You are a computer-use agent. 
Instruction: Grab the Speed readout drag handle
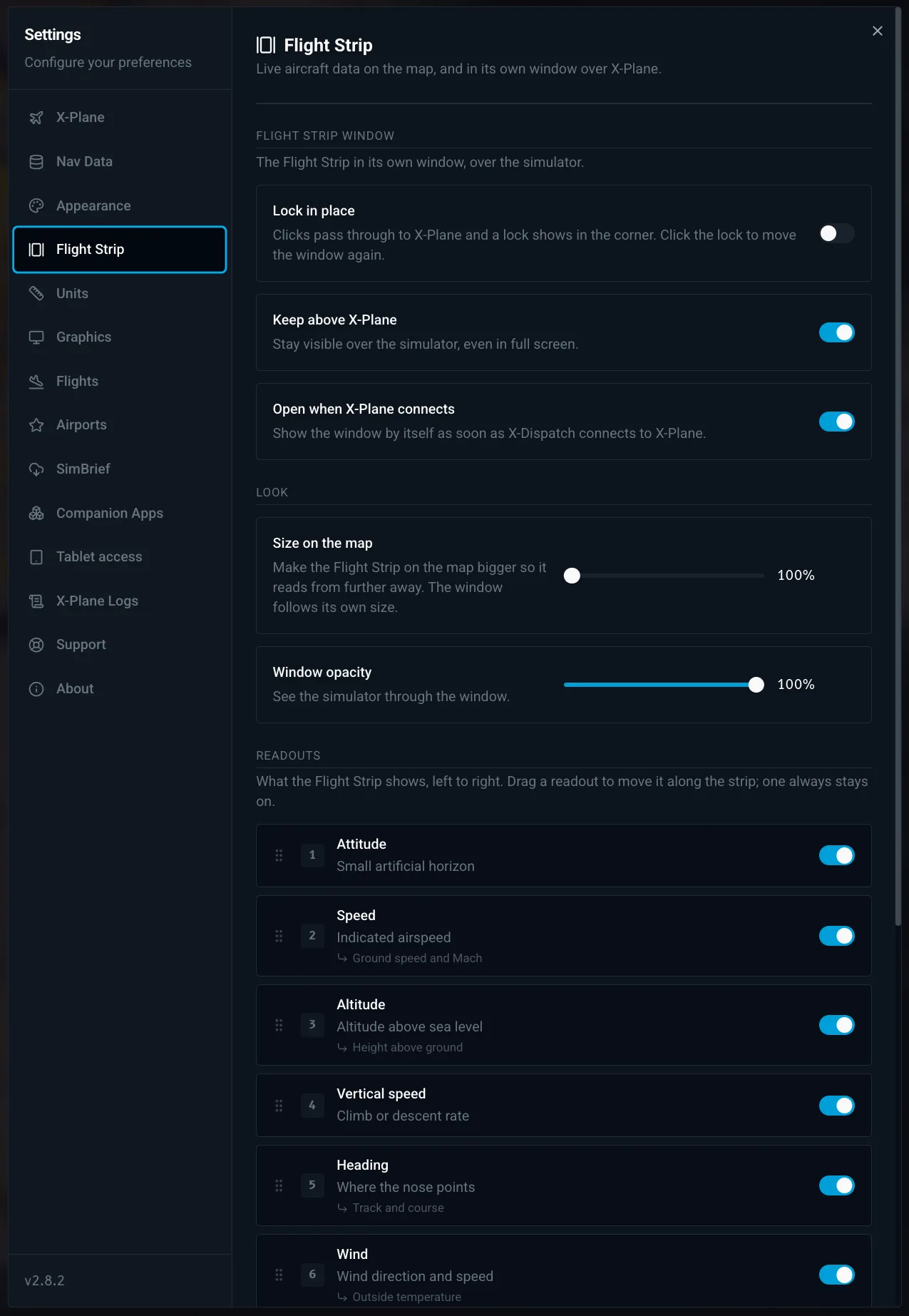(279, 936)
